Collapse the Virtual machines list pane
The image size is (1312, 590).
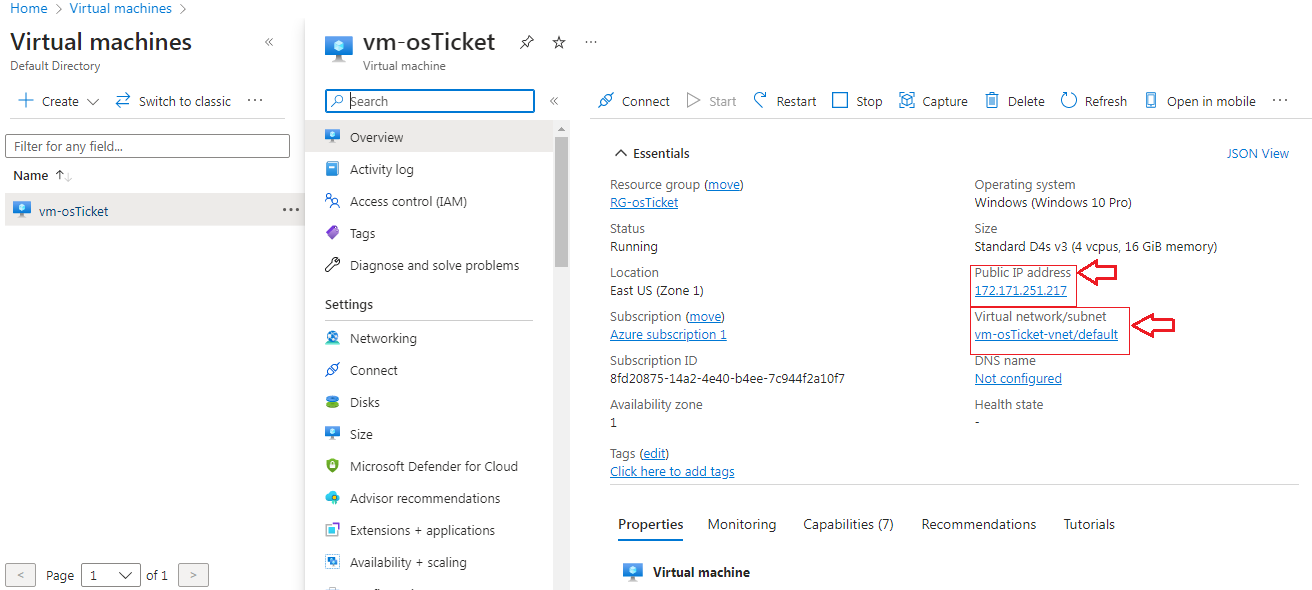point(269,42)
